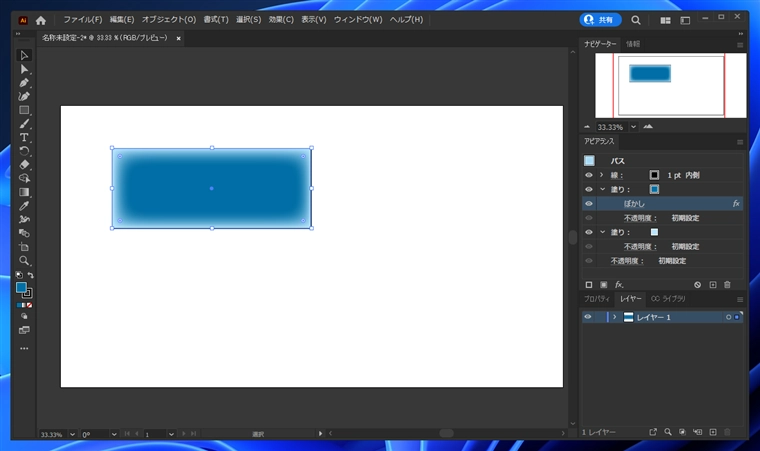Select the Paintbrush tool
This screenshot has width=760, height=451.
24,124
